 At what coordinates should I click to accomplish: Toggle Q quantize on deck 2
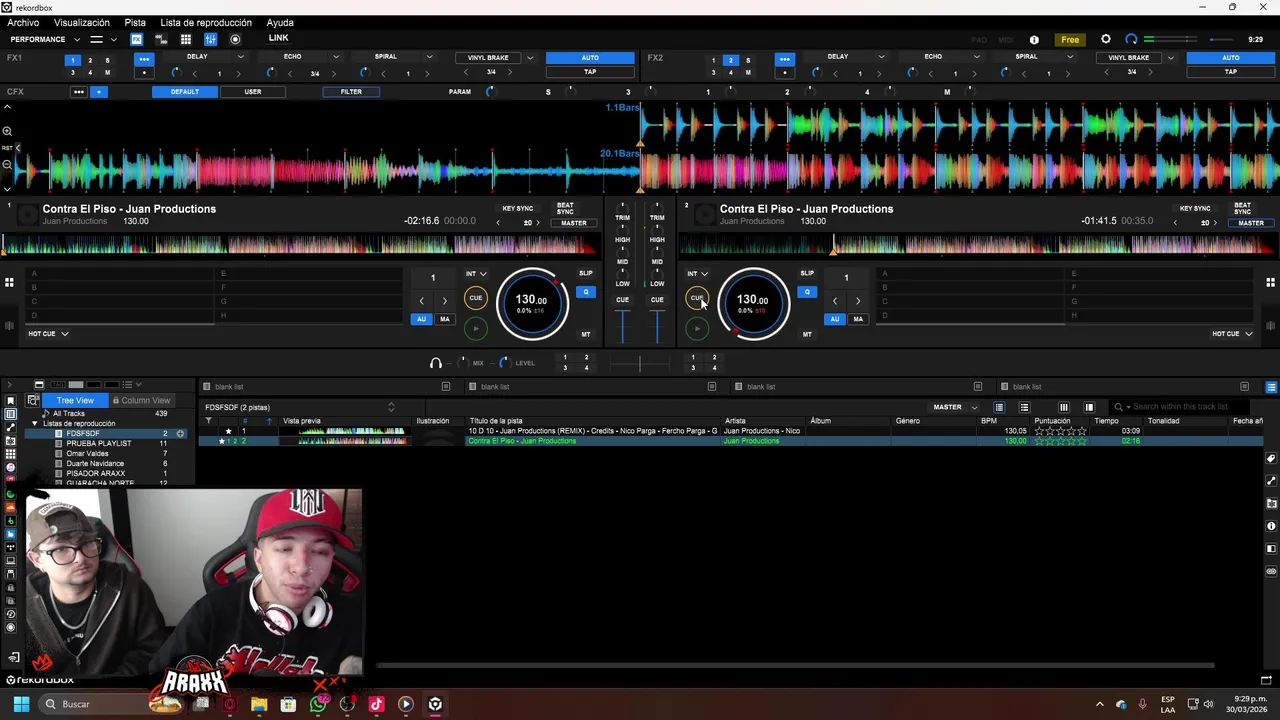[807, 292]
